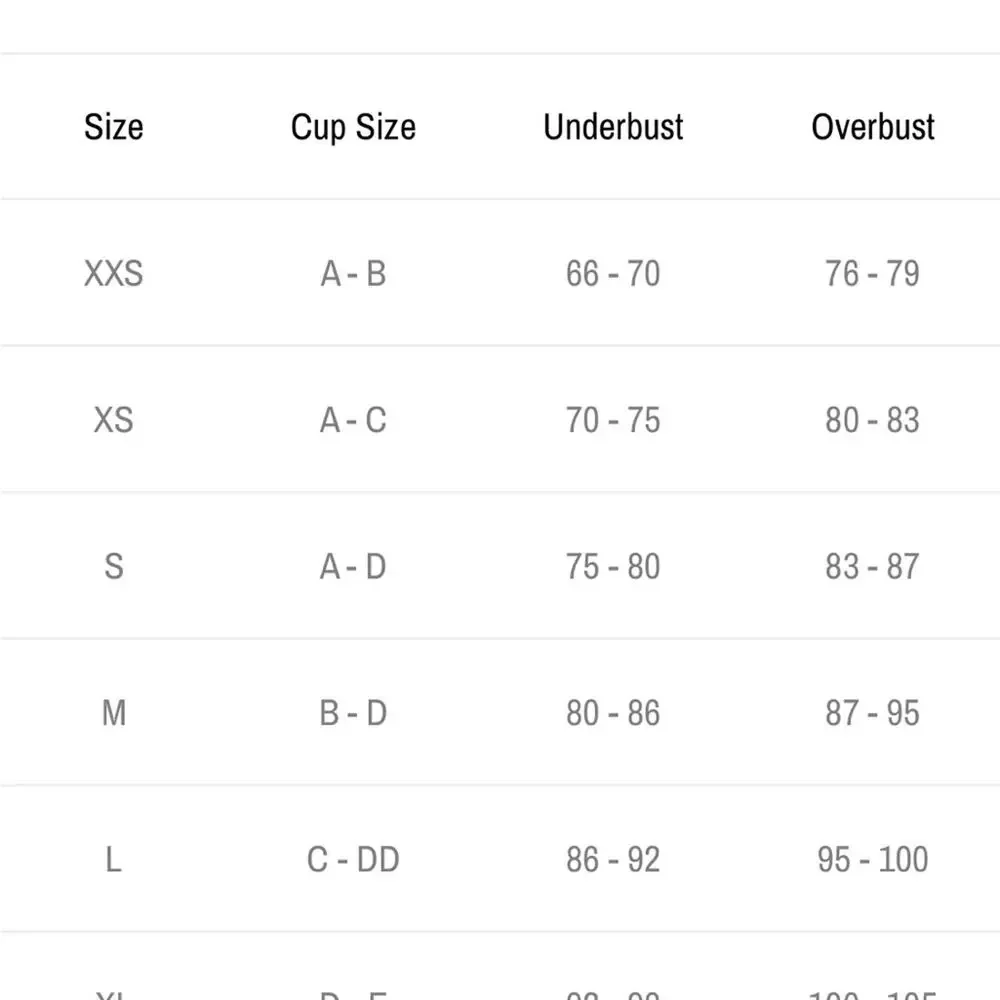Click the Cup Size column header
Image resolution: width=1000 pixels, height=1000 pixels.
tap(353, 128)
